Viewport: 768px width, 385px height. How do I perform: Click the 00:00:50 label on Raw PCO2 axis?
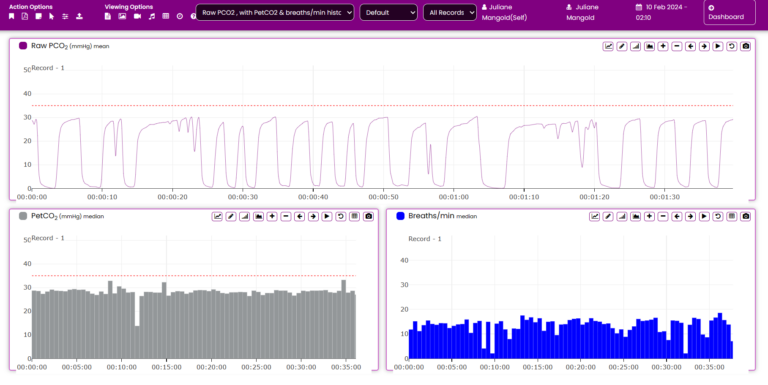pos(383,197)
